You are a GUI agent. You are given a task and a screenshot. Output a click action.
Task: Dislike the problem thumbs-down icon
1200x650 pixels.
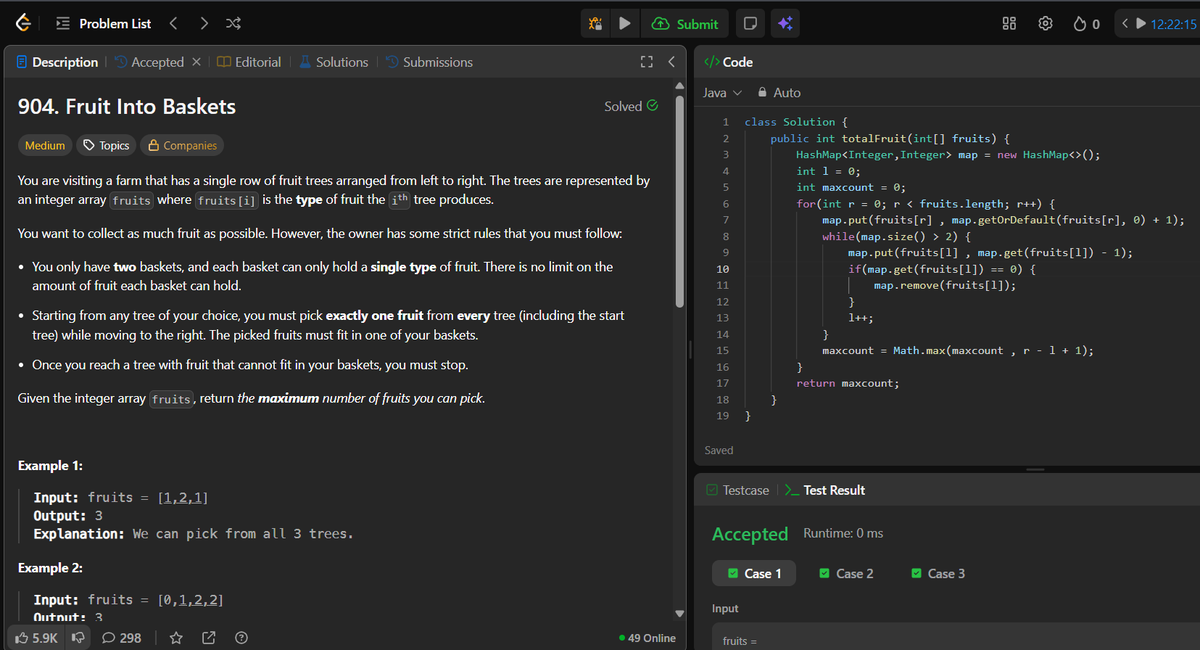click(x=76, y=637)
